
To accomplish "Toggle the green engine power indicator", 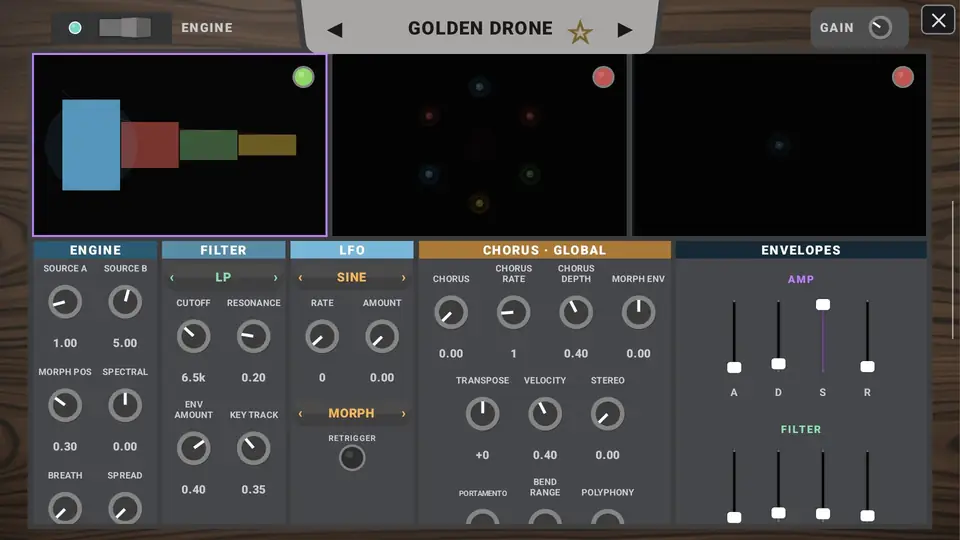I will click(x=303, y=77).
